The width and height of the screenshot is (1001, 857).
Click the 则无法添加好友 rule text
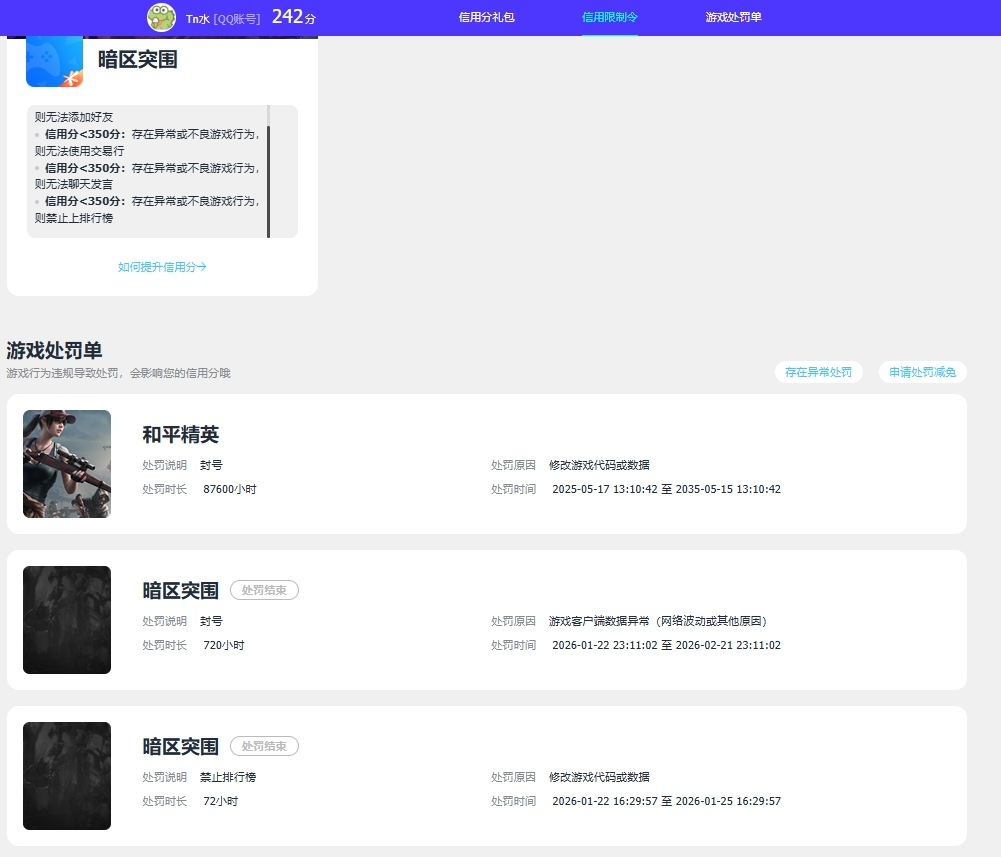pos(73,118)
